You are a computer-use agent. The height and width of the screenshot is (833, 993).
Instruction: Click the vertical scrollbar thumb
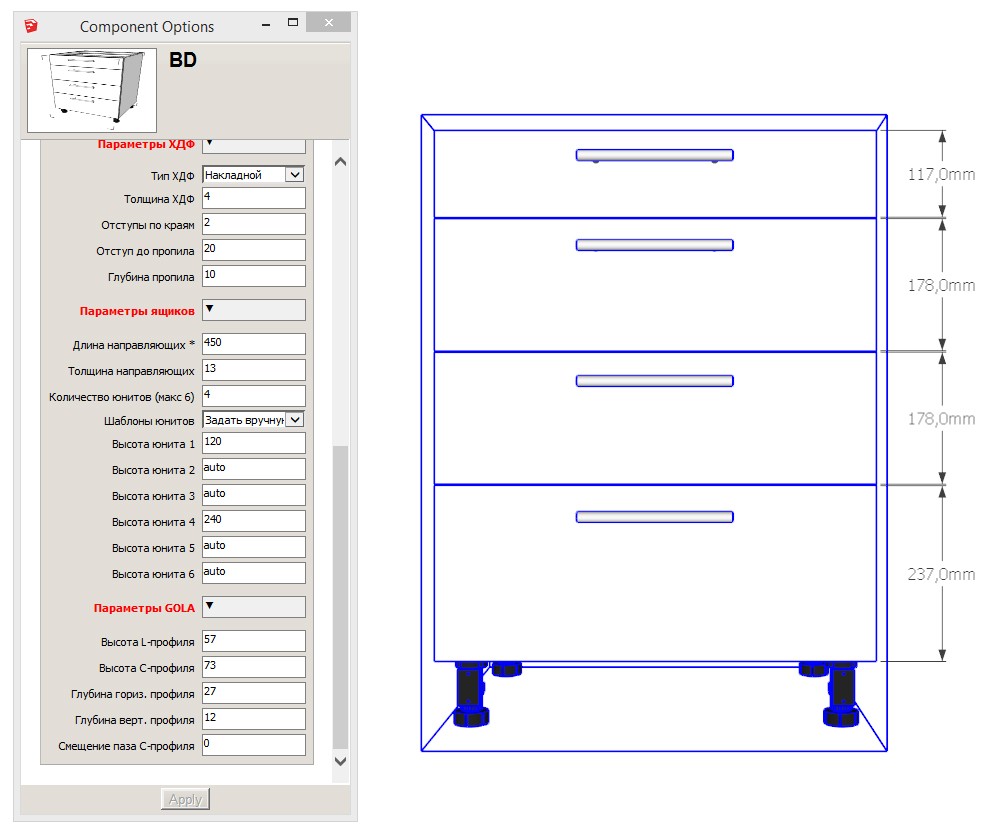(x=340, y=595)
